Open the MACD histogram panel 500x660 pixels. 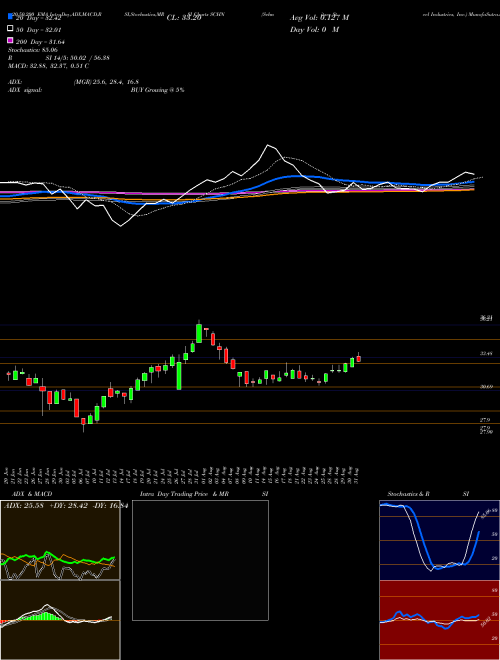click(x=60, y=620)
